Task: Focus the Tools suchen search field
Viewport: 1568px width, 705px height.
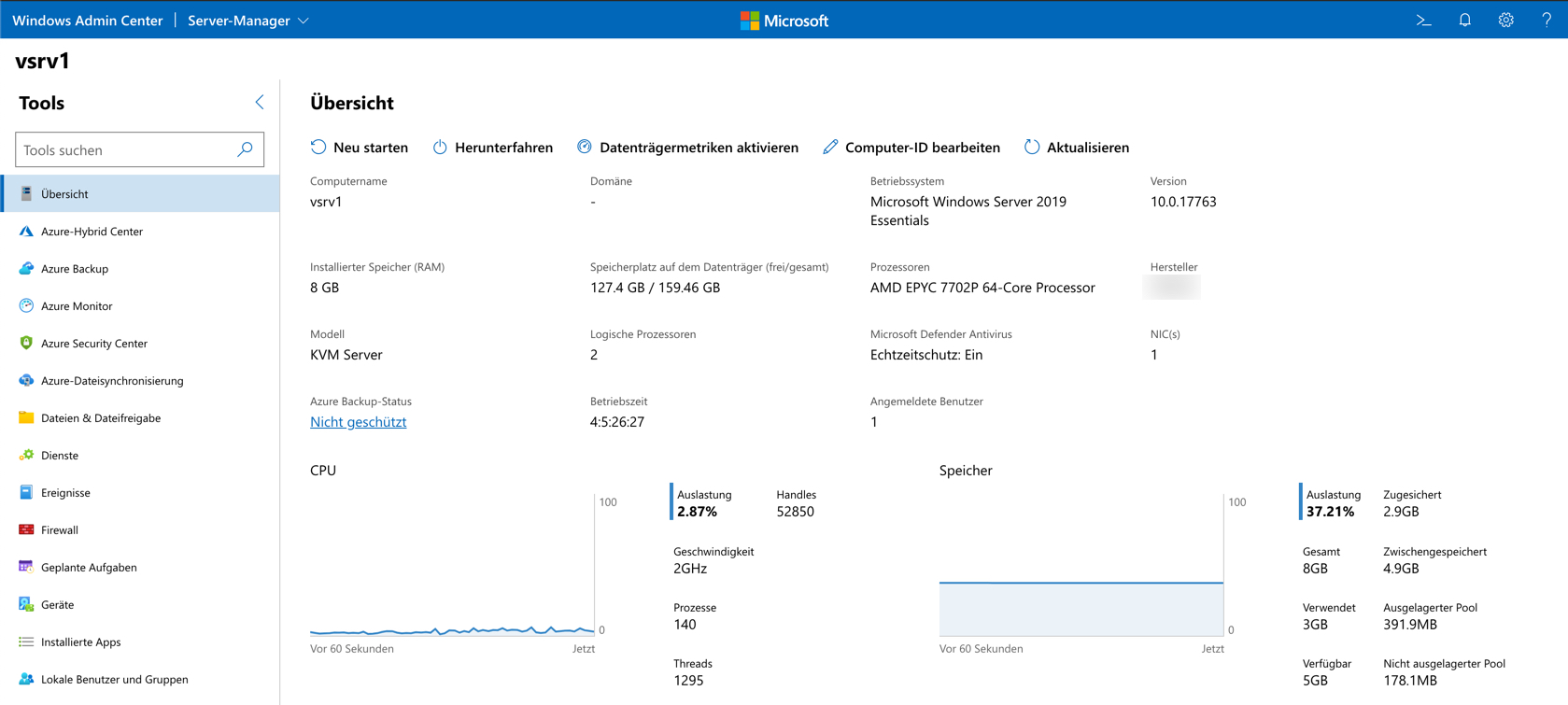Action: (x=140, y=149)
